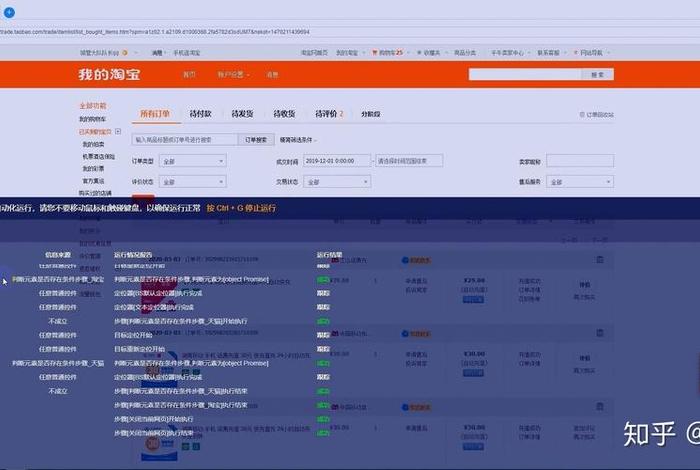Click the blue browser back button
The width and height of the screenshot is (700, 470).
[9, 12]
